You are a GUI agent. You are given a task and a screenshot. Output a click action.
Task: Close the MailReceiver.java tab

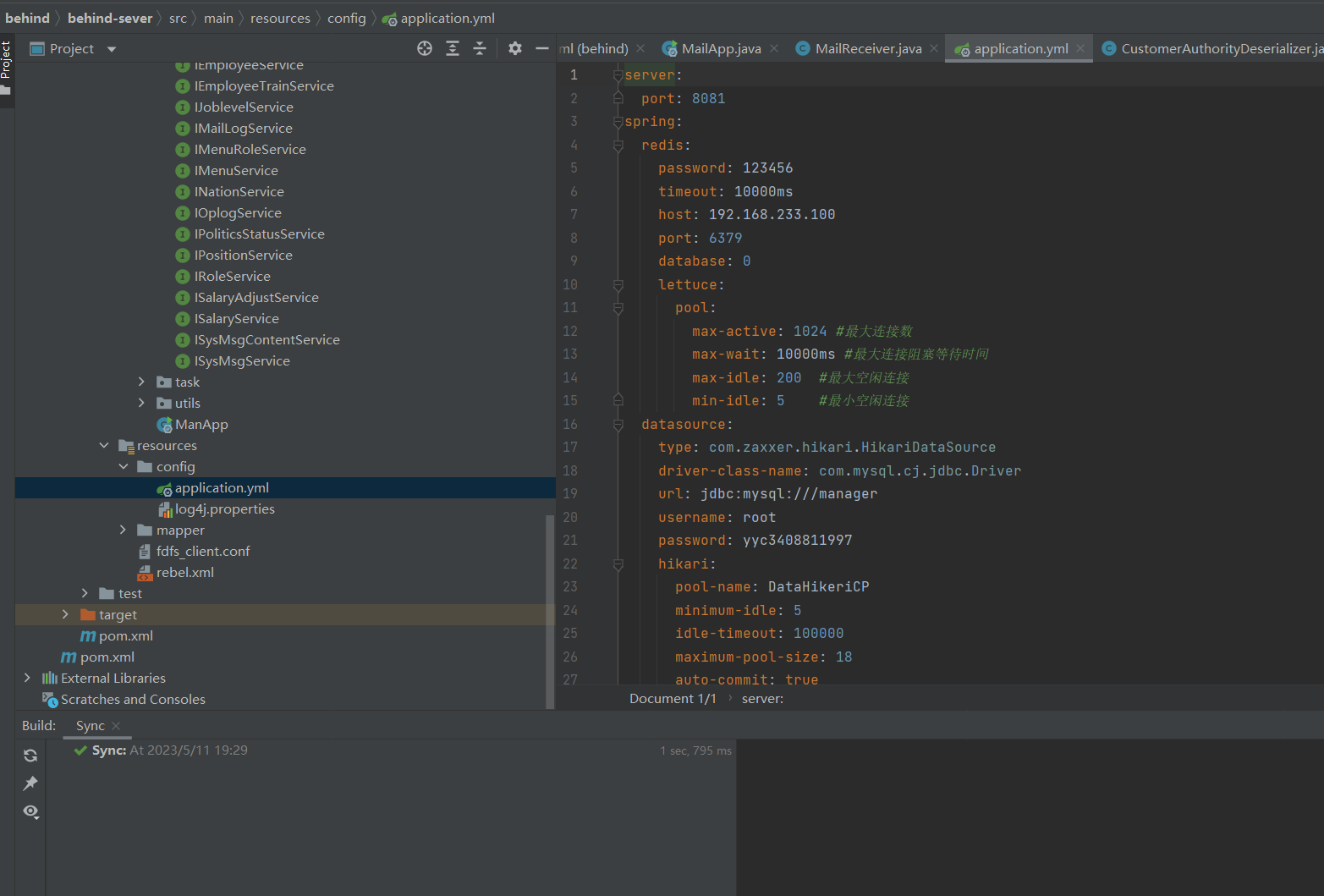934,48
